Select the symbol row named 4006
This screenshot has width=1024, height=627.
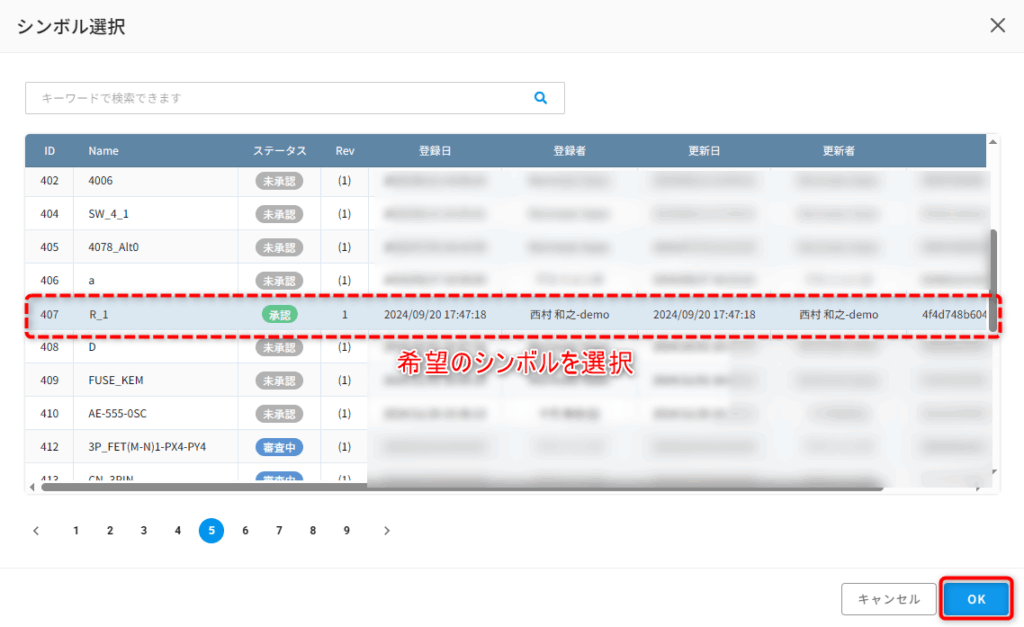coord(506,181)
